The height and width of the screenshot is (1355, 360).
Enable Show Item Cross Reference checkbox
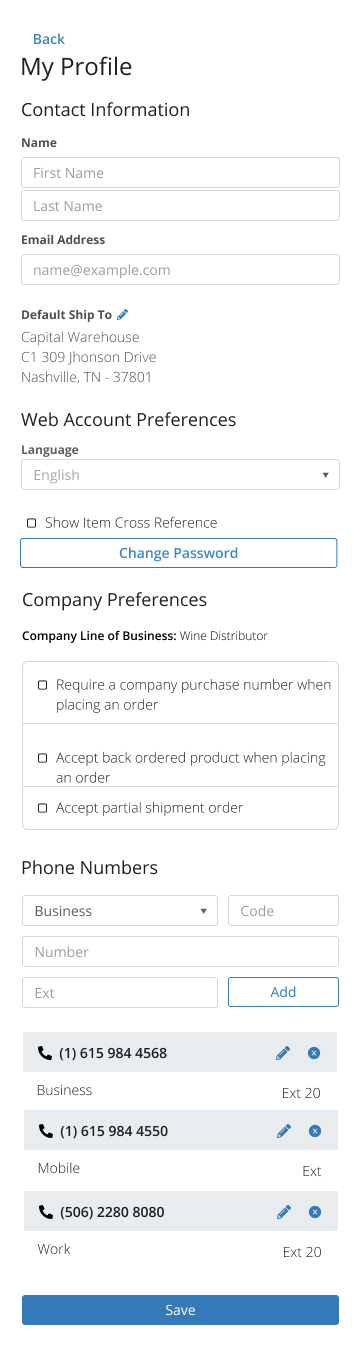click(x=31, y=523)
